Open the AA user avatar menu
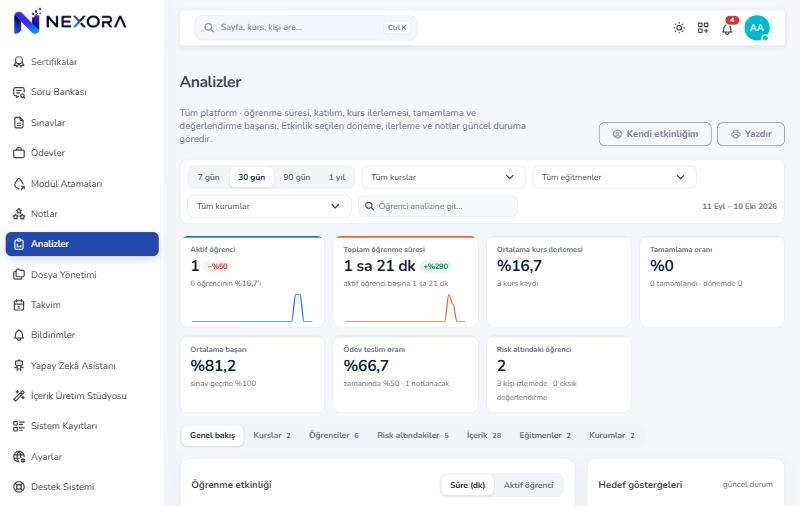This screenshot has width=800, height=506. (x=757, y=28)
